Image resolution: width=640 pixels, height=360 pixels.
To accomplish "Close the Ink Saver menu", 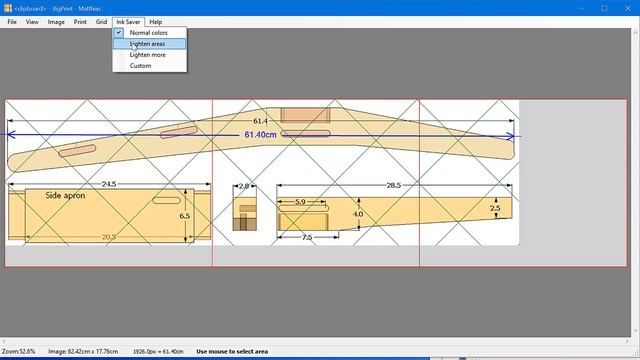I will click(128, 22).
